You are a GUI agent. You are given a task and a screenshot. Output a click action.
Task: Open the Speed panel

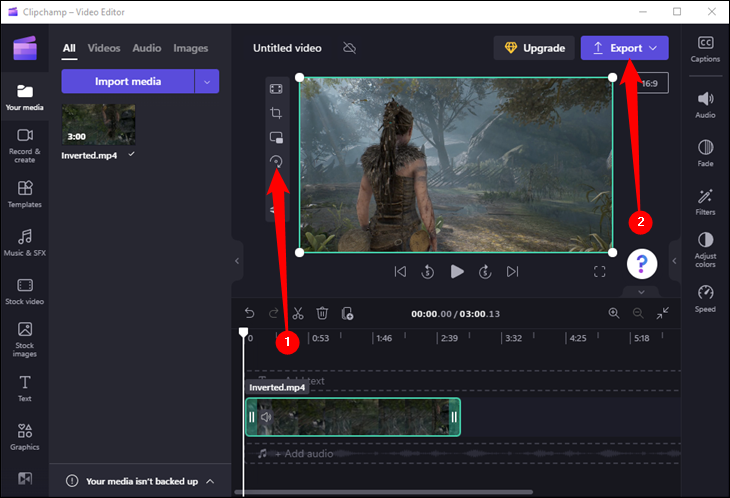coord(705,296)
